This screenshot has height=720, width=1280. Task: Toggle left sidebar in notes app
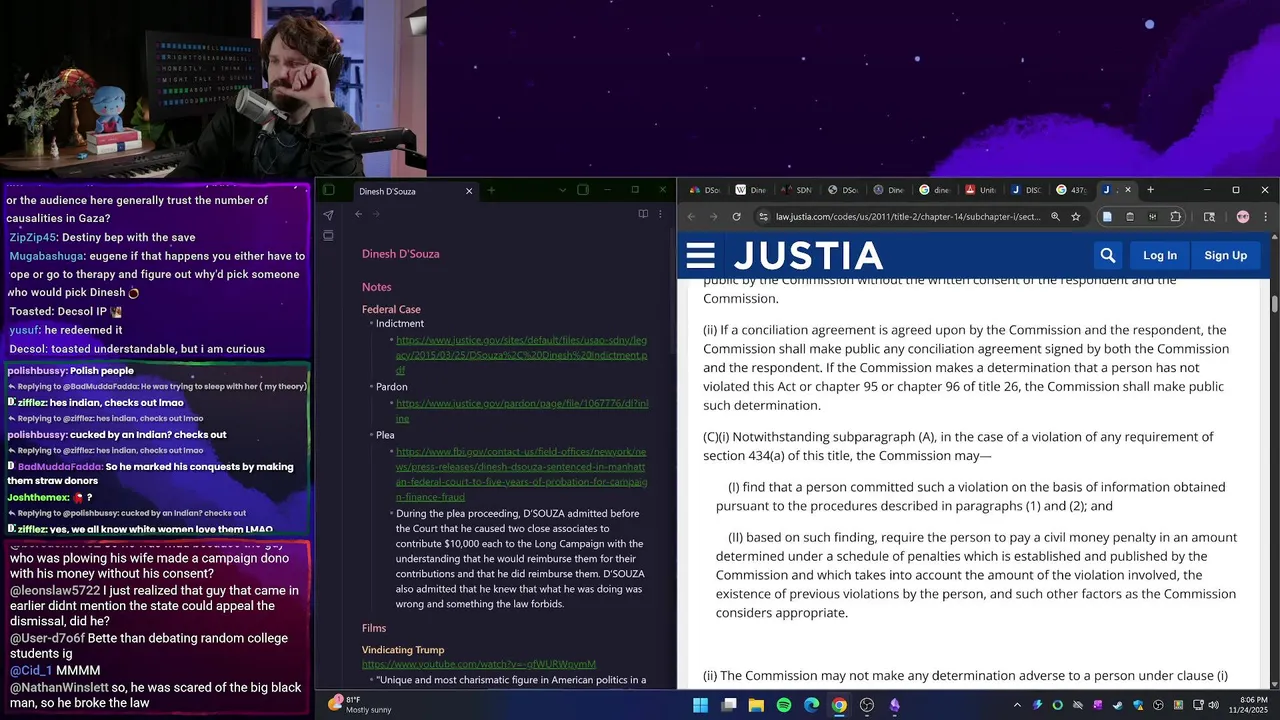point(328,190)
